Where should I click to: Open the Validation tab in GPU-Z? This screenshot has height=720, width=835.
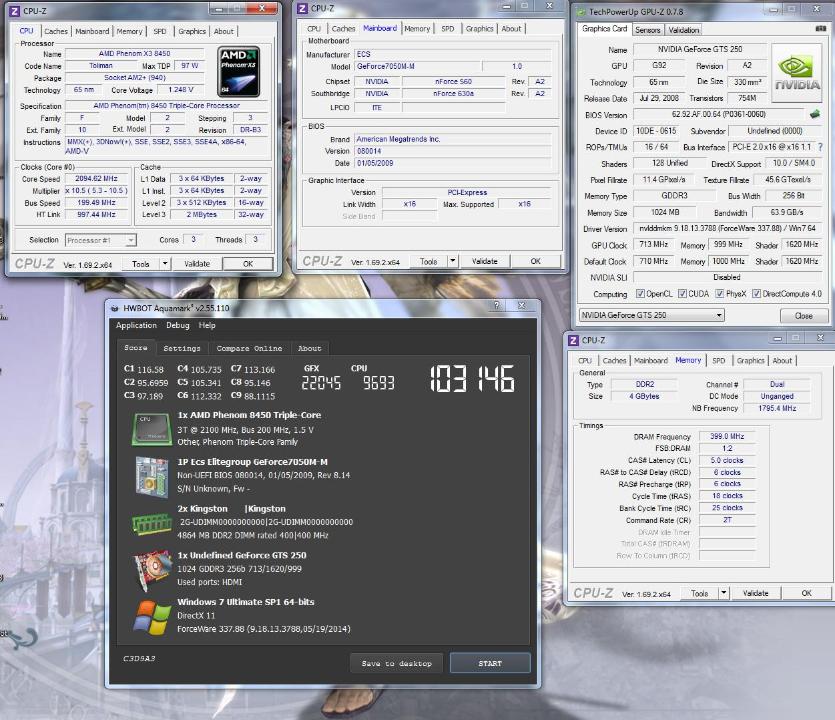click(684, 30)
